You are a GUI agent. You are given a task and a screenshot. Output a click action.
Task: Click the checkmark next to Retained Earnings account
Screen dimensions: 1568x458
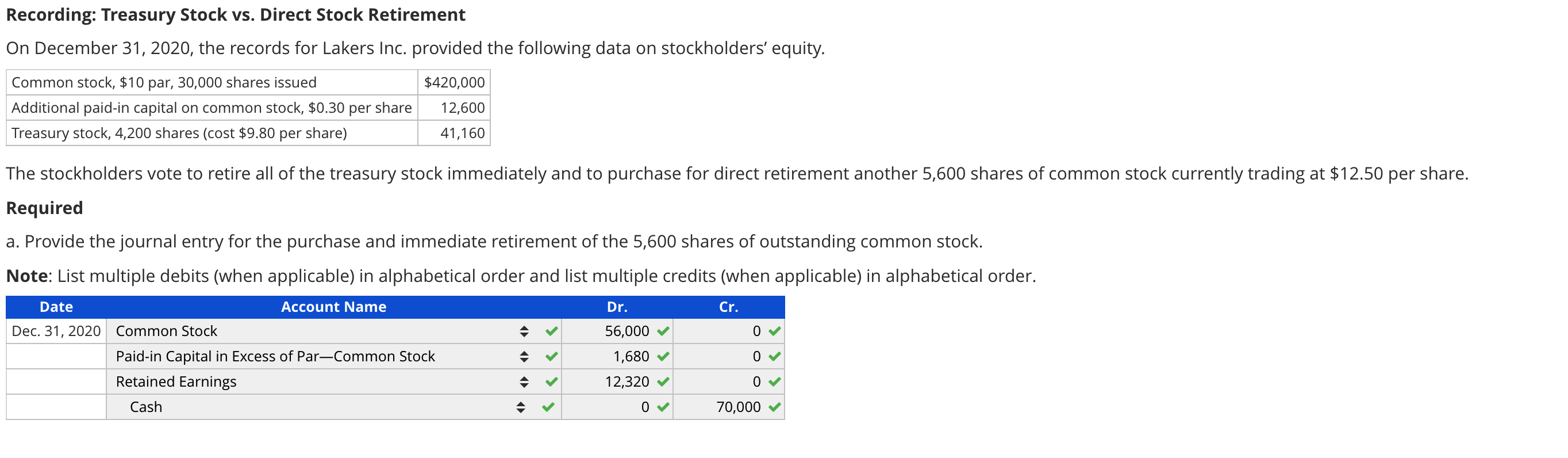[x=551, y=382]
